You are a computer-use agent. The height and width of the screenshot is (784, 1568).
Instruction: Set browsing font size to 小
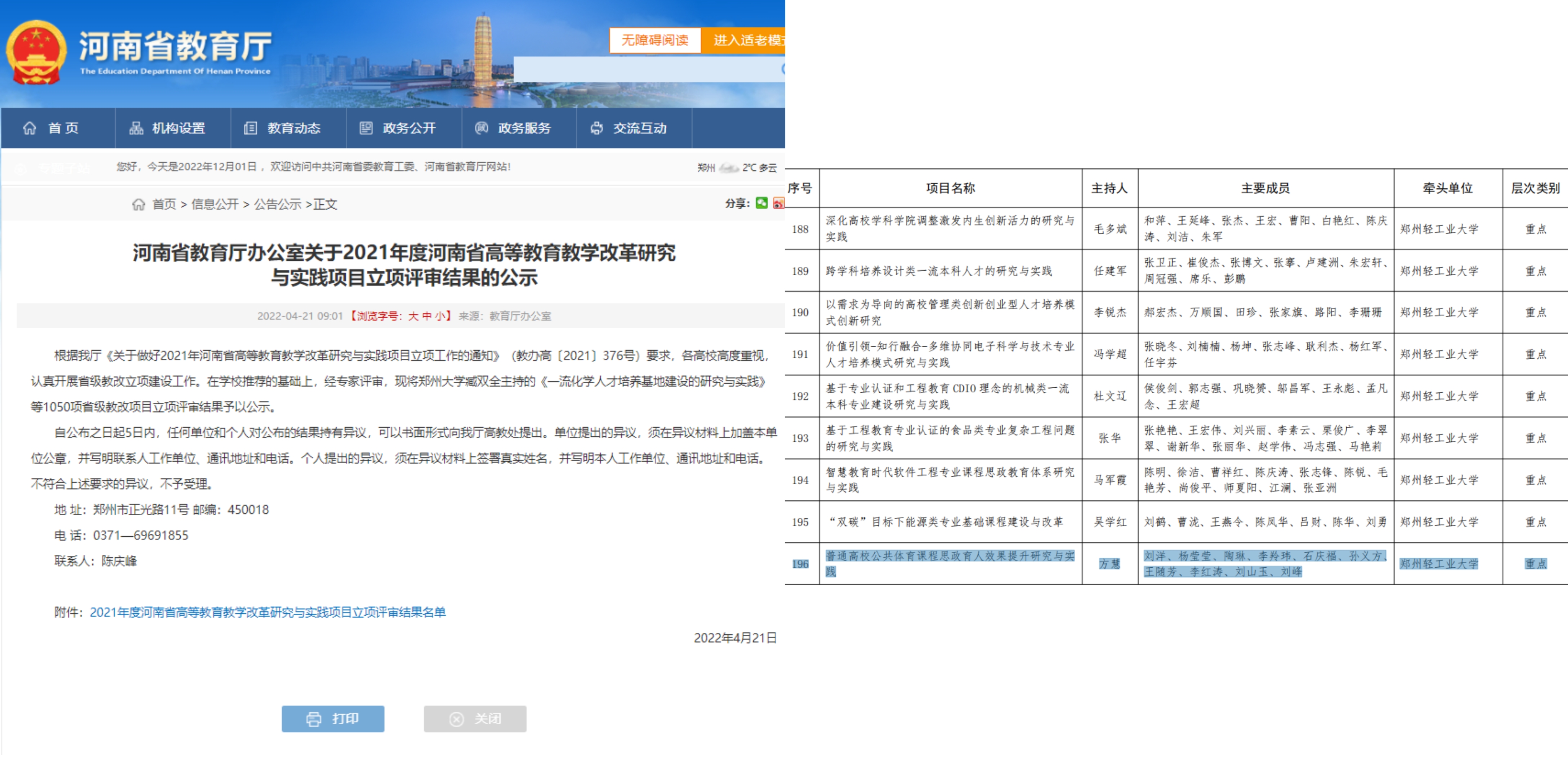439,316
